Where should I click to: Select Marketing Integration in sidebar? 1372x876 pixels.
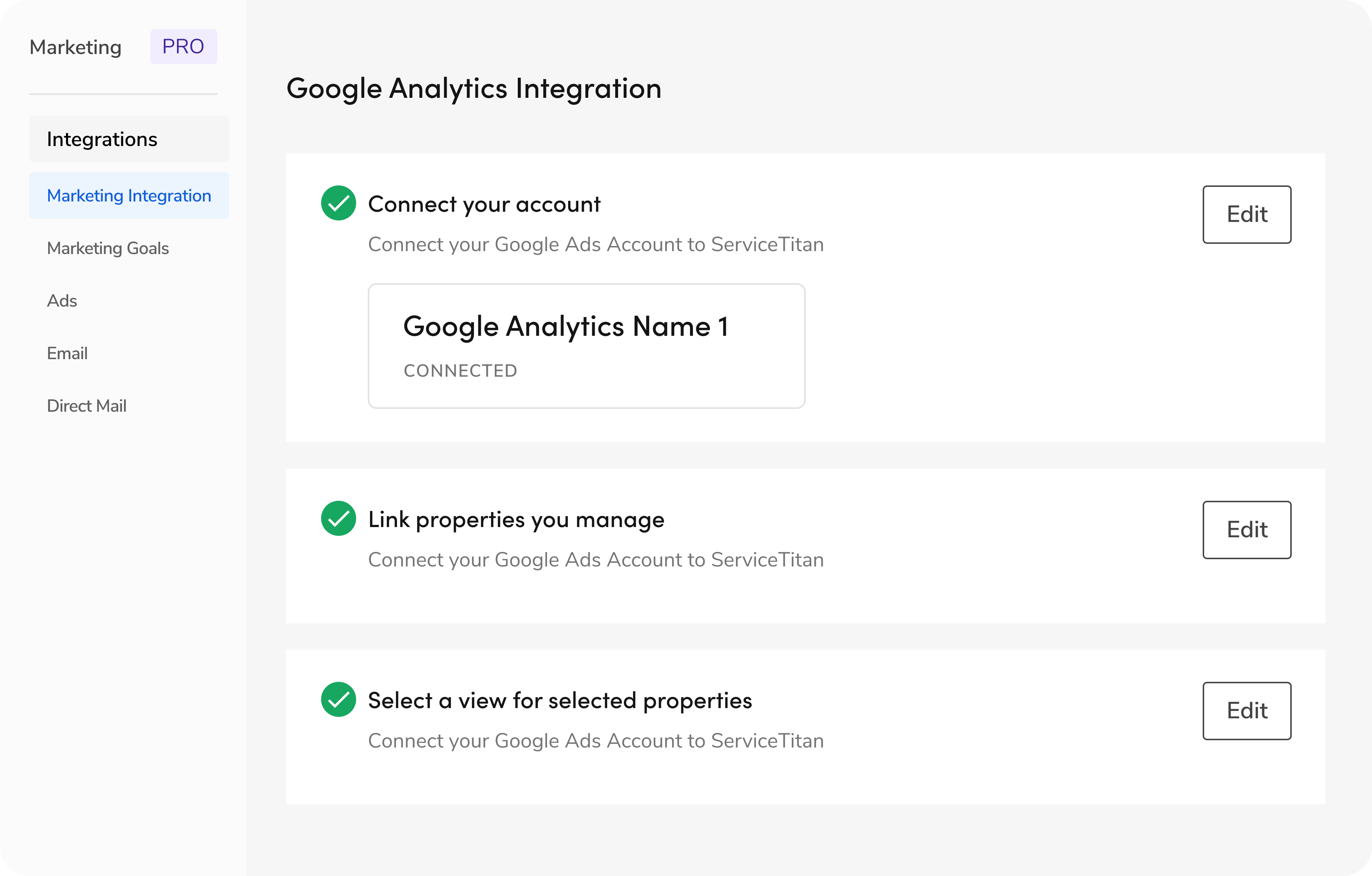(129, 196)
